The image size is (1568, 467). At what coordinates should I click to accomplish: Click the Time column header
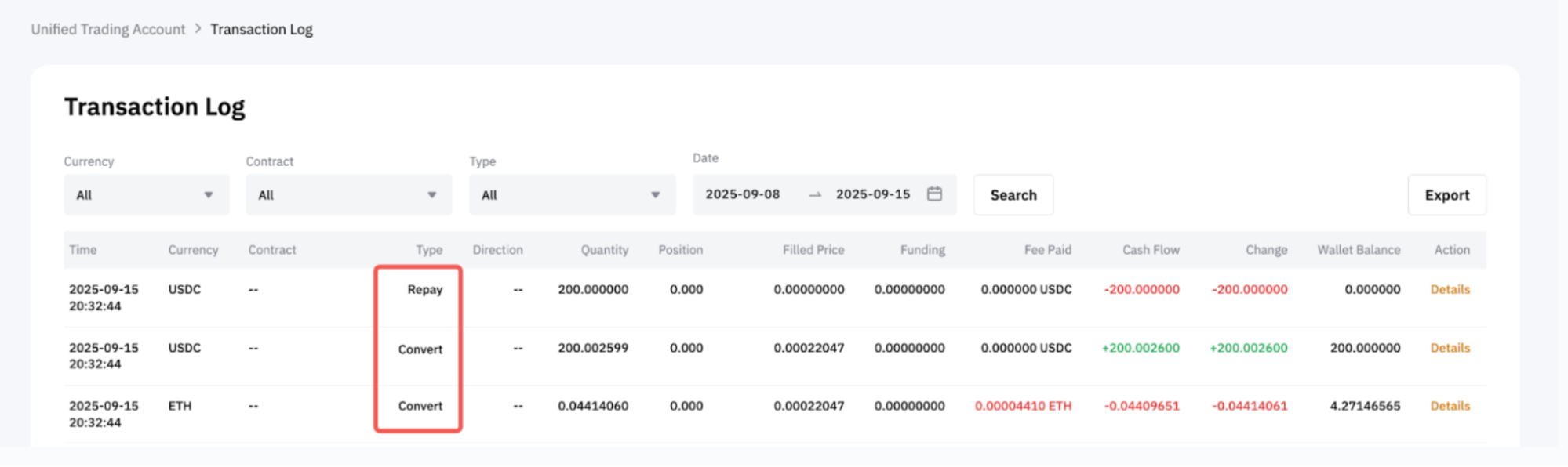click(83, 250)
